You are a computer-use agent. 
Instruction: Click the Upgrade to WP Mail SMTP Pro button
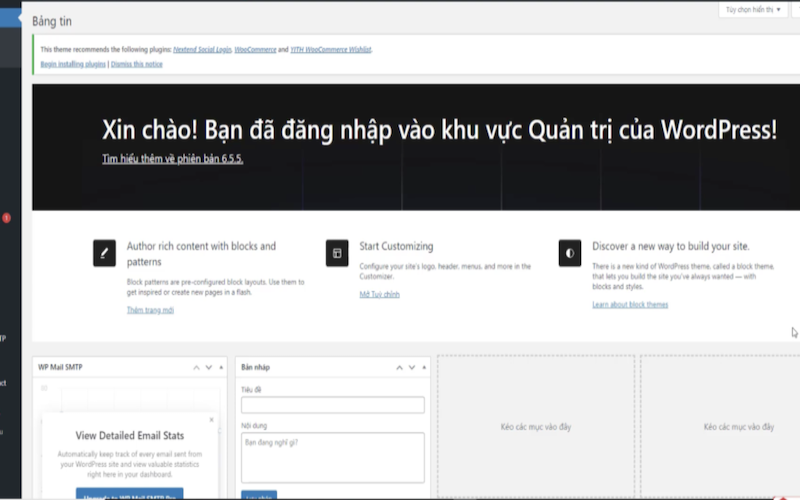point(128,495)
